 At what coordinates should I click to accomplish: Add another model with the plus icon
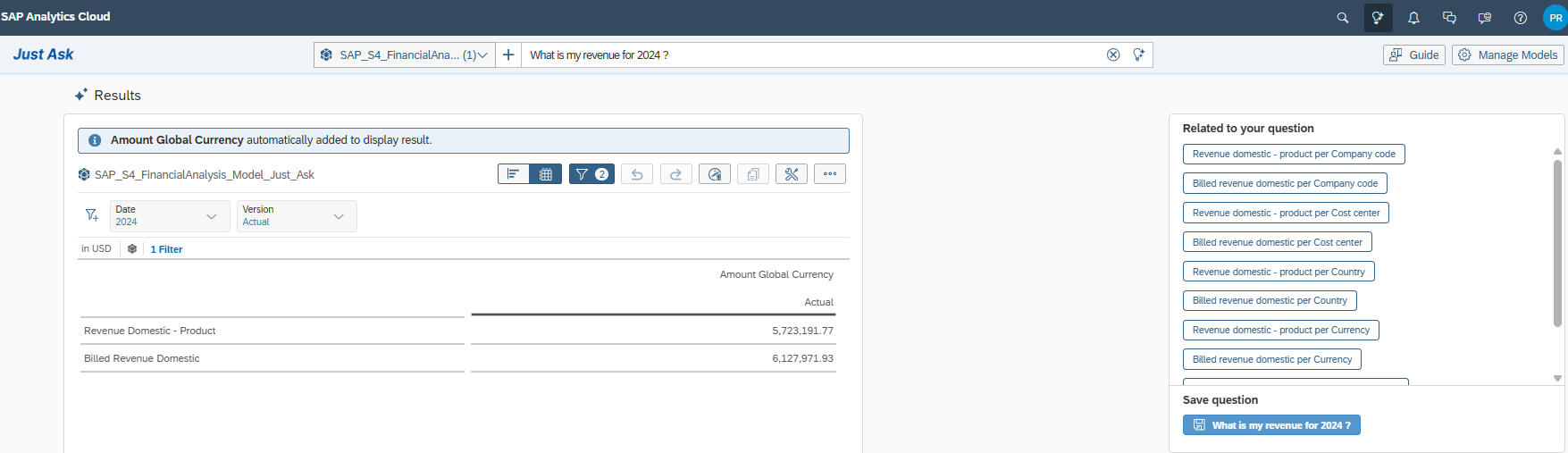coord(508,55)
